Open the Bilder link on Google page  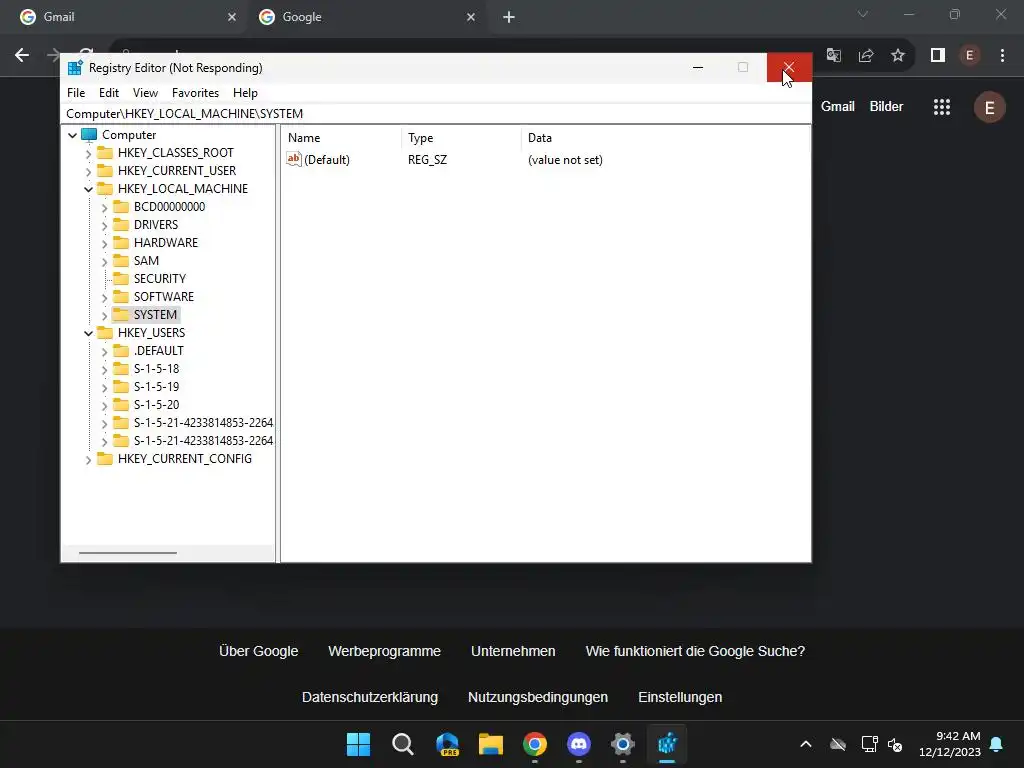pos(886,106)
